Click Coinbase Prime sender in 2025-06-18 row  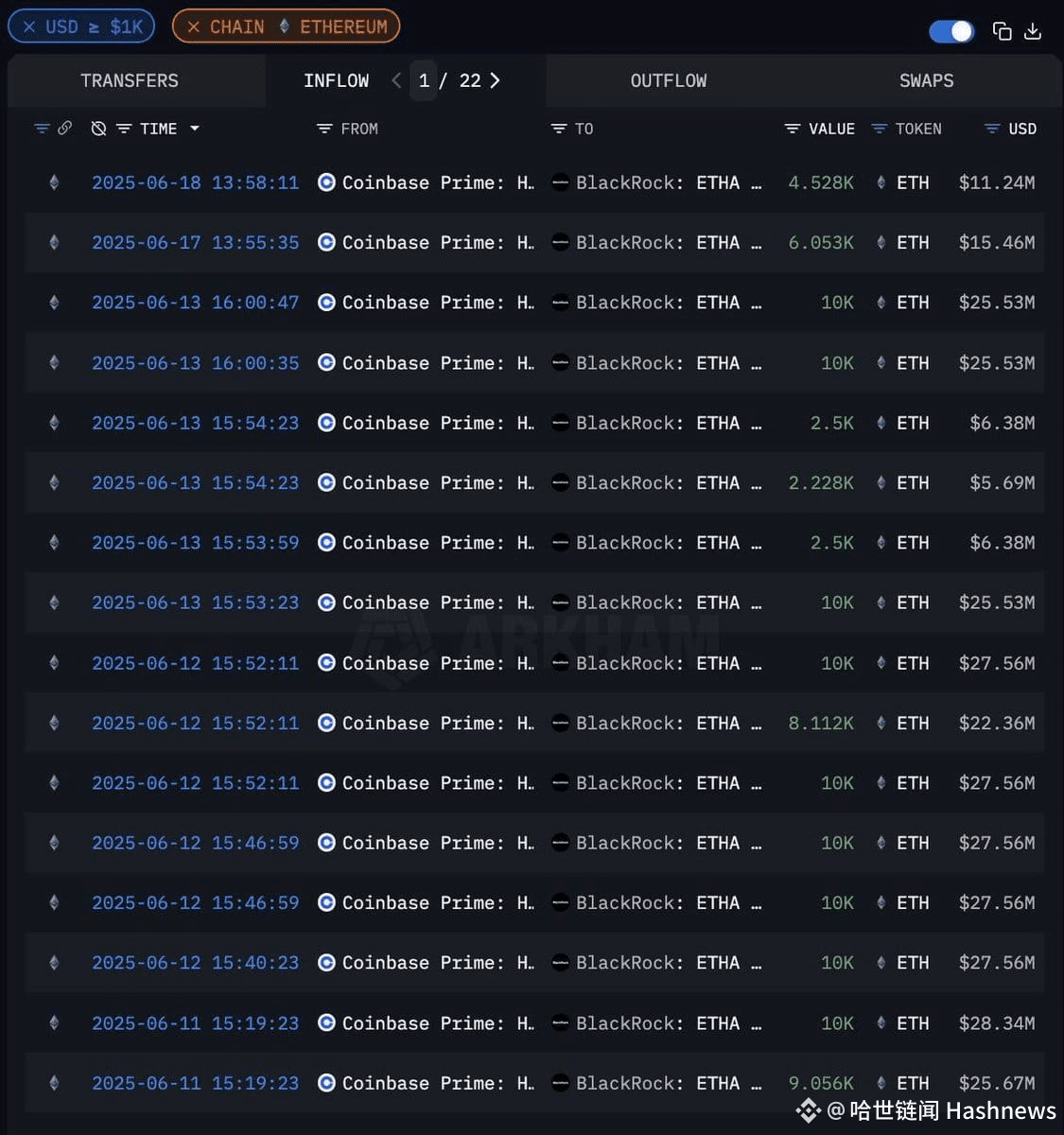tap(438, 183)
